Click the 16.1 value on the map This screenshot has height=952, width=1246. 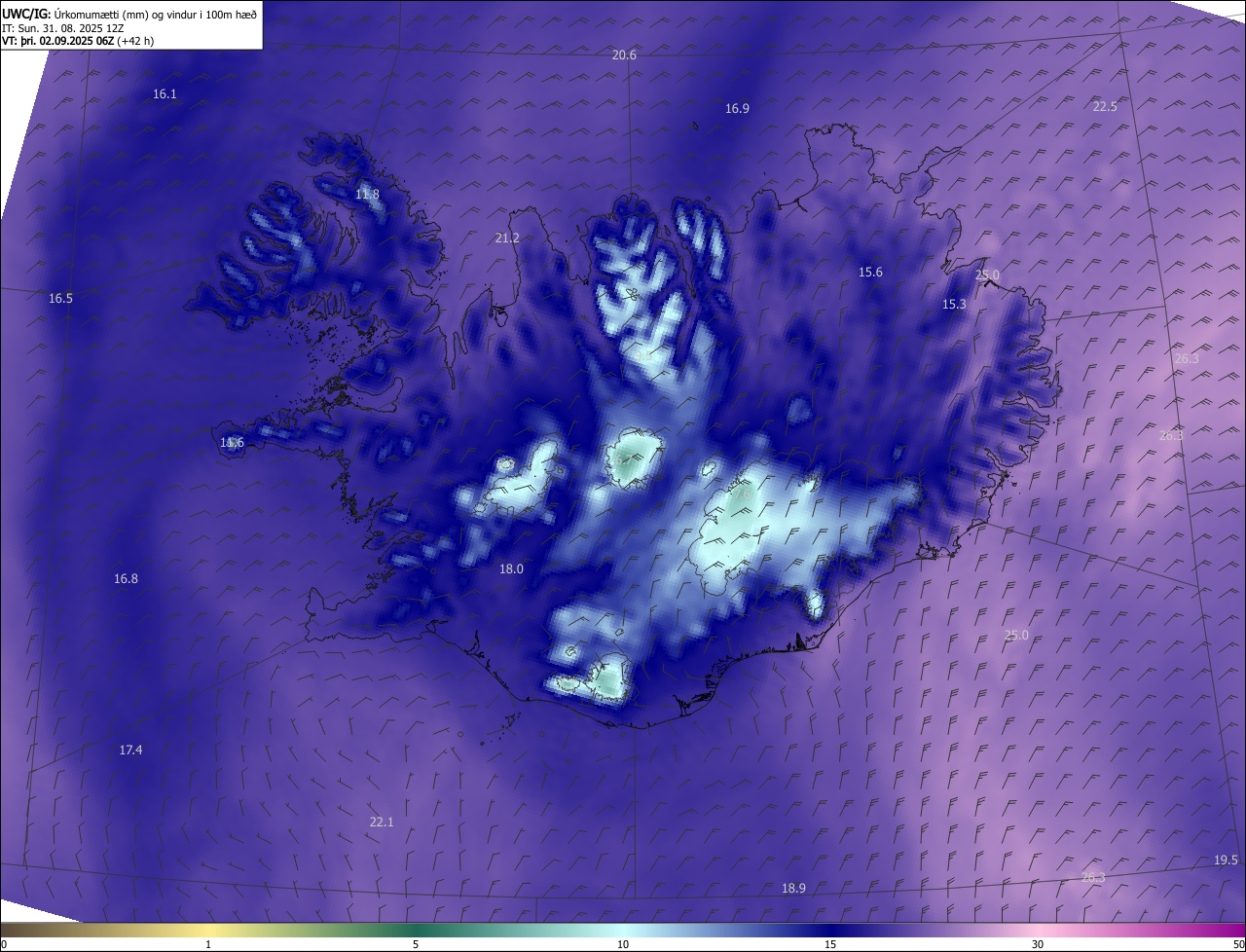point(165,94)
